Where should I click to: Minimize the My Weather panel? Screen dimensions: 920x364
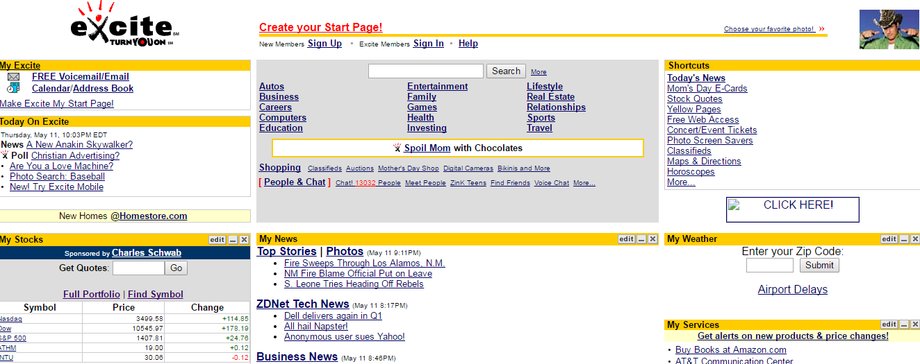pos(905,239)
